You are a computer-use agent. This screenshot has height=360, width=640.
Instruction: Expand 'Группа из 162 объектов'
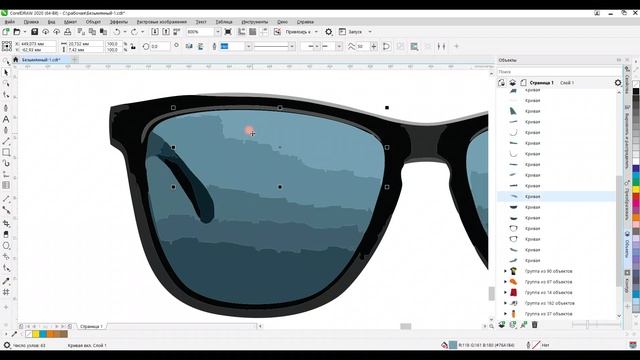pos(505,303)
